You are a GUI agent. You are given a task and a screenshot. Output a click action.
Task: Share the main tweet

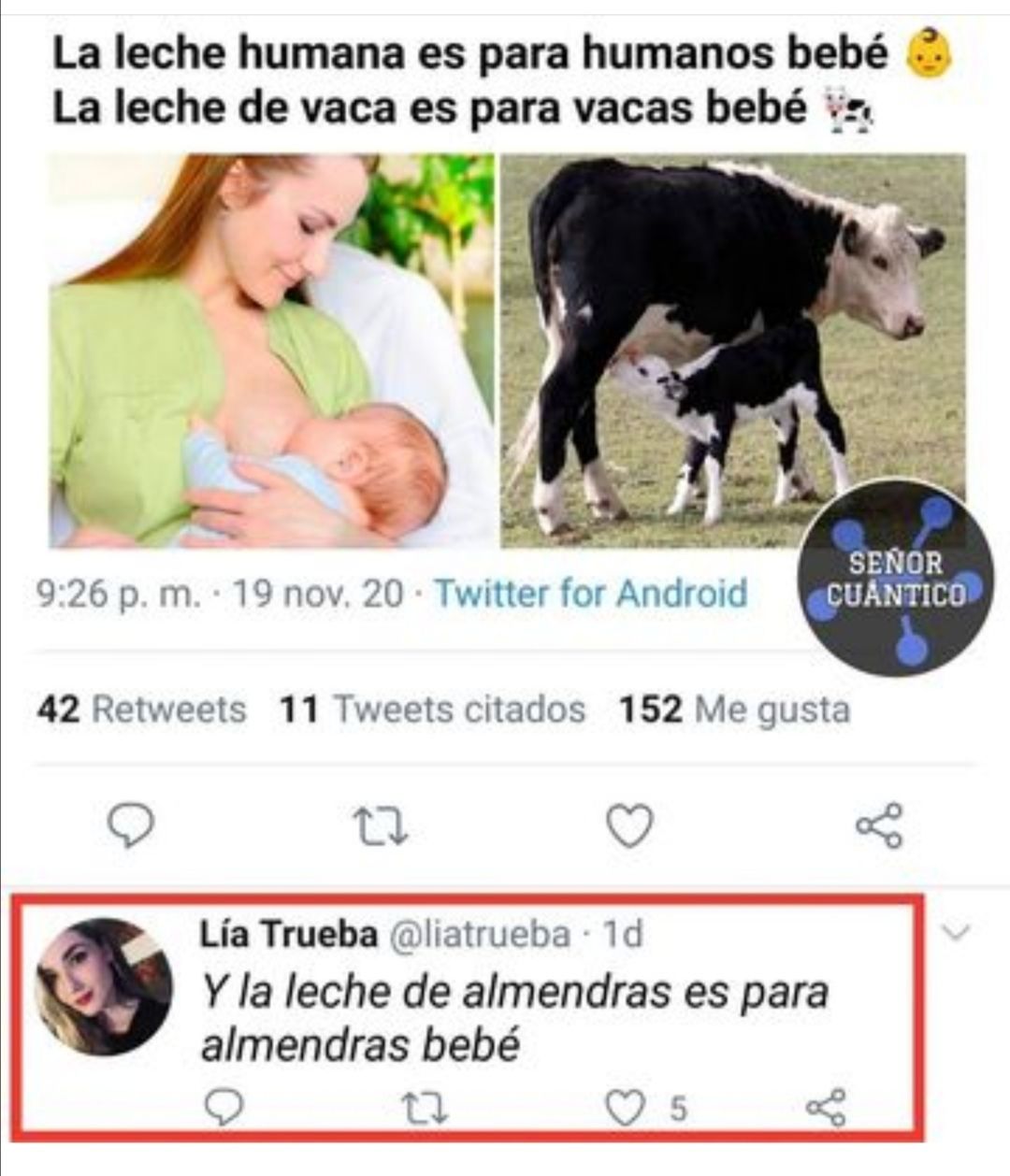880,825
